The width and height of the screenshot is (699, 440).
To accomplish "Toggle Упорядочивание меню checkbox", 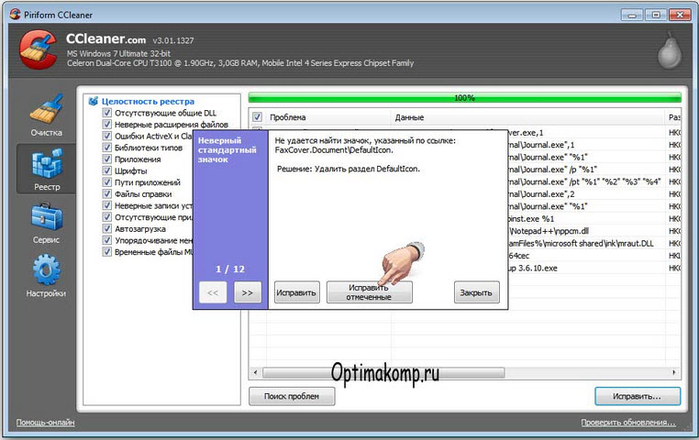I will (x=107, y=240).
